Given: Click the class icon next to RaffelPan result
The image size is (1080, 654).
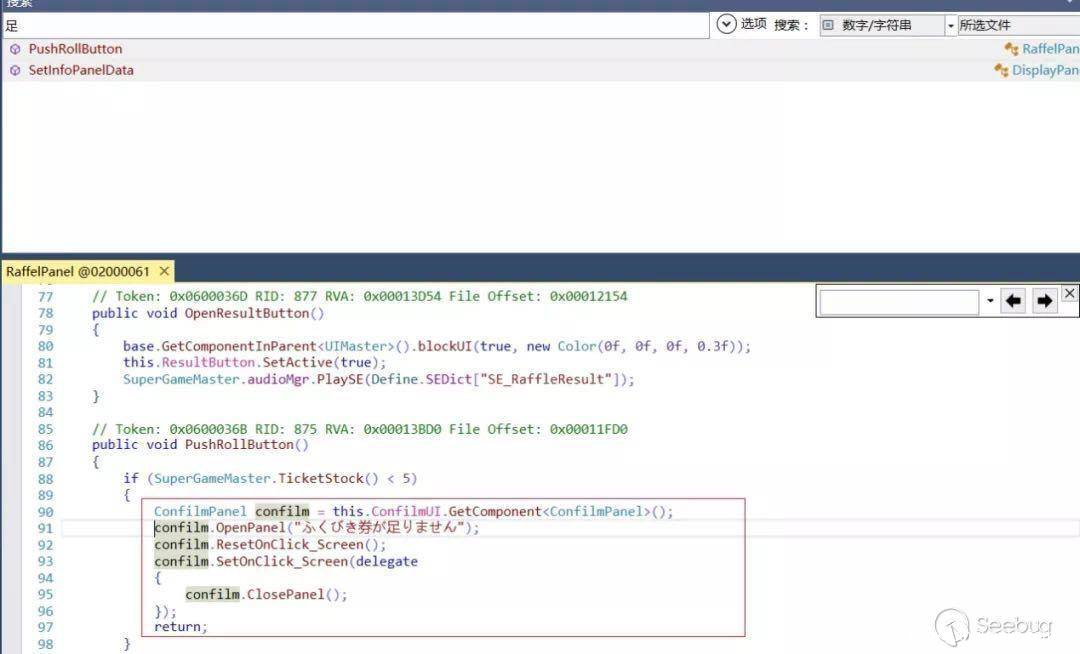Looking at the screenshot, I should click(1011, 49).
